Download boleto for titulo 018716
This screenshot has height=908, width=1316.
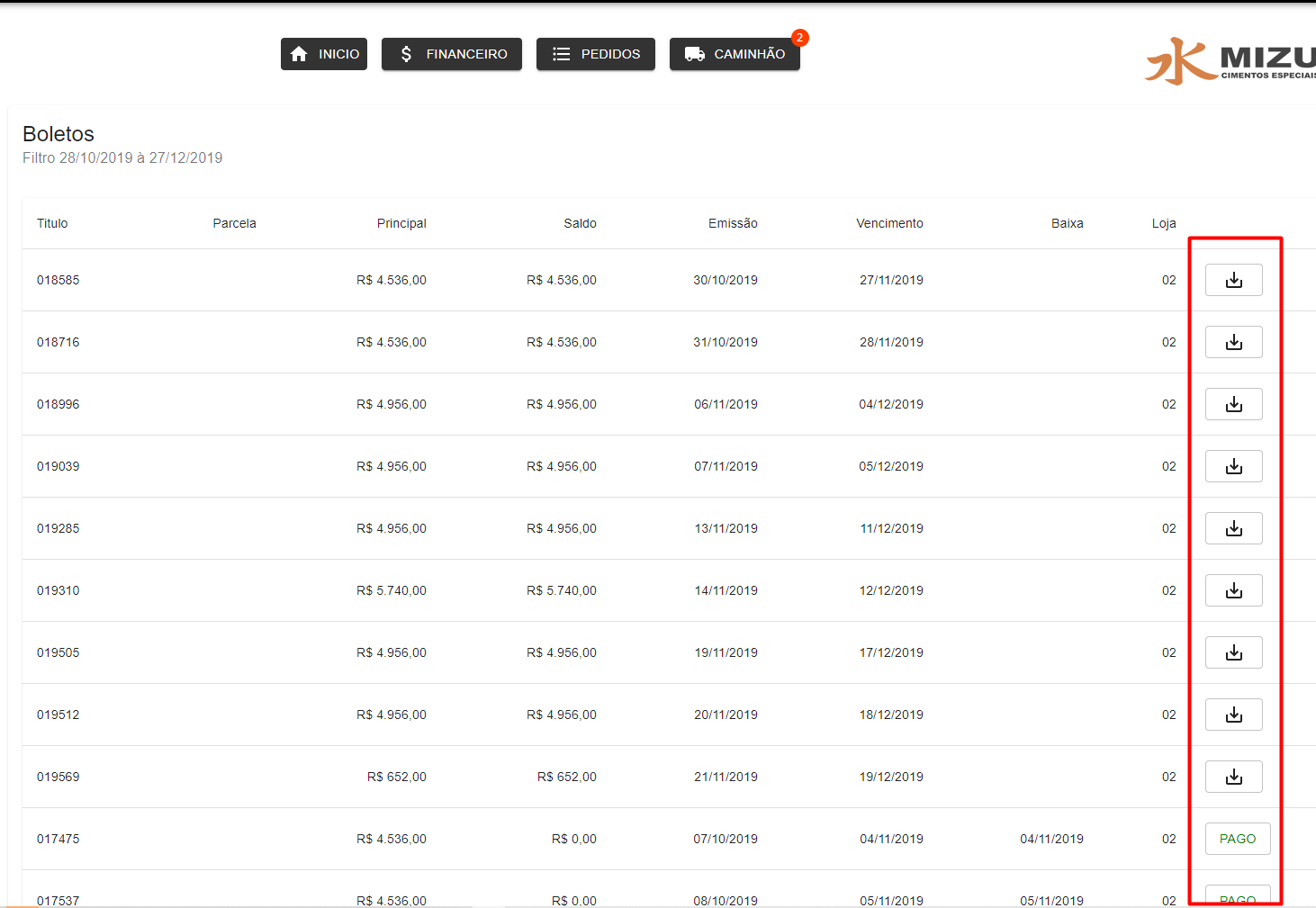click(1233, 342)
